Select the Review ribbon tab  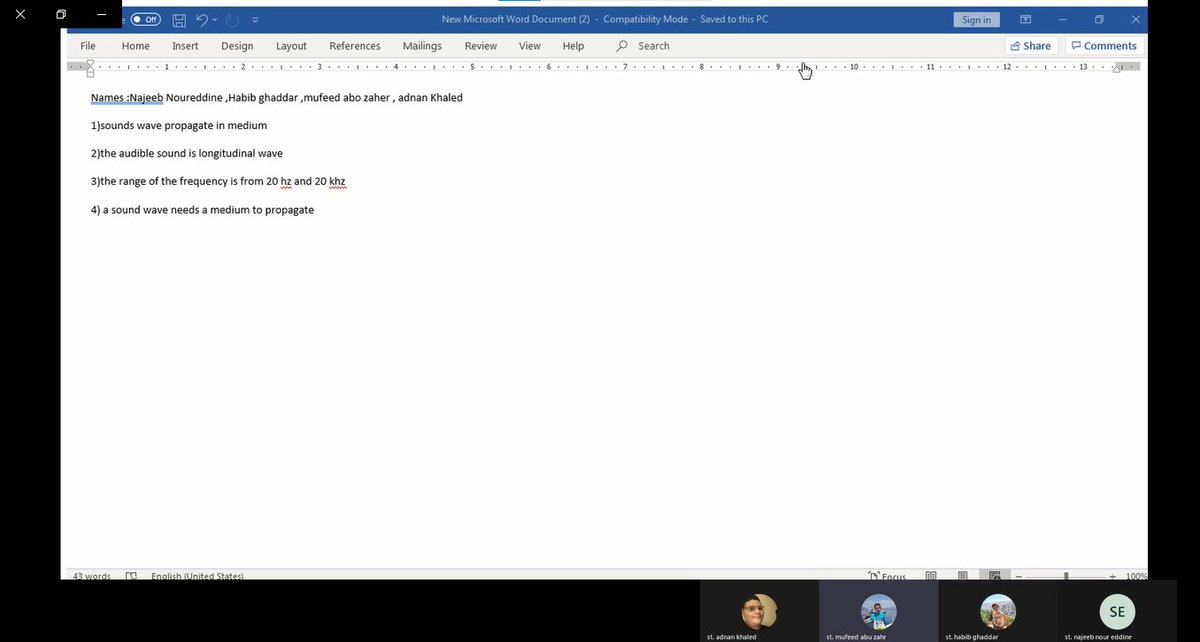[x=480, y=46]
